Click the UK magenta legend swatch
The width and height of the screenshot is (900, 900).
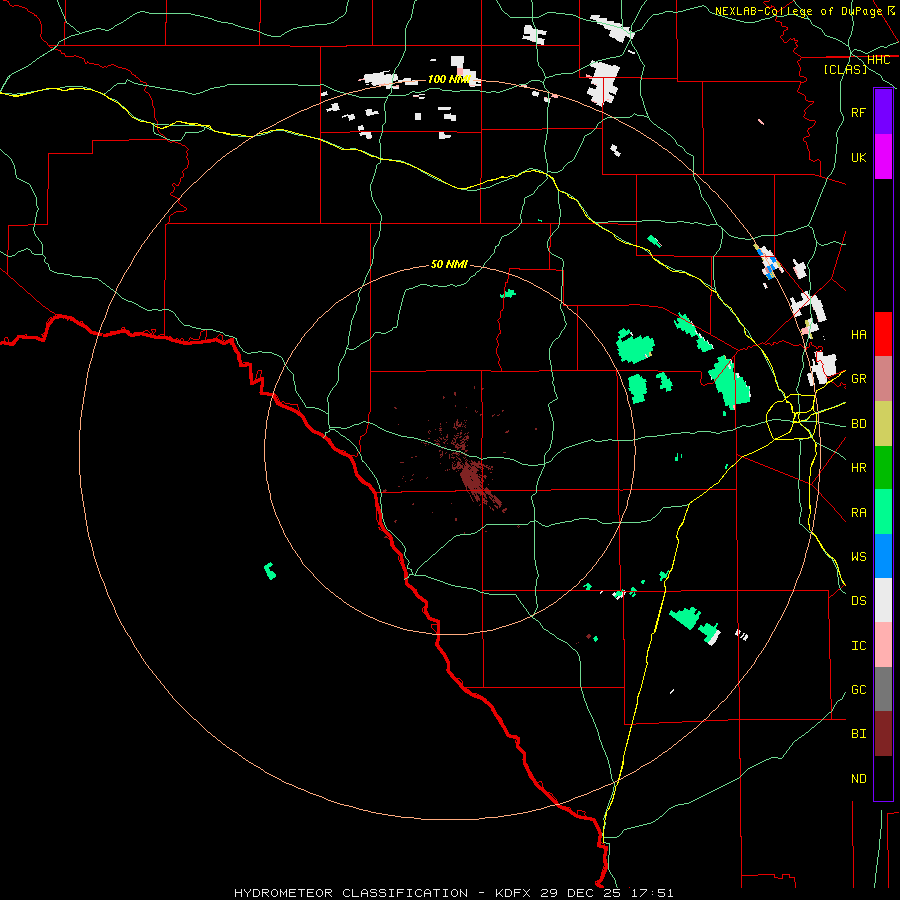click(x=883, y=157)
